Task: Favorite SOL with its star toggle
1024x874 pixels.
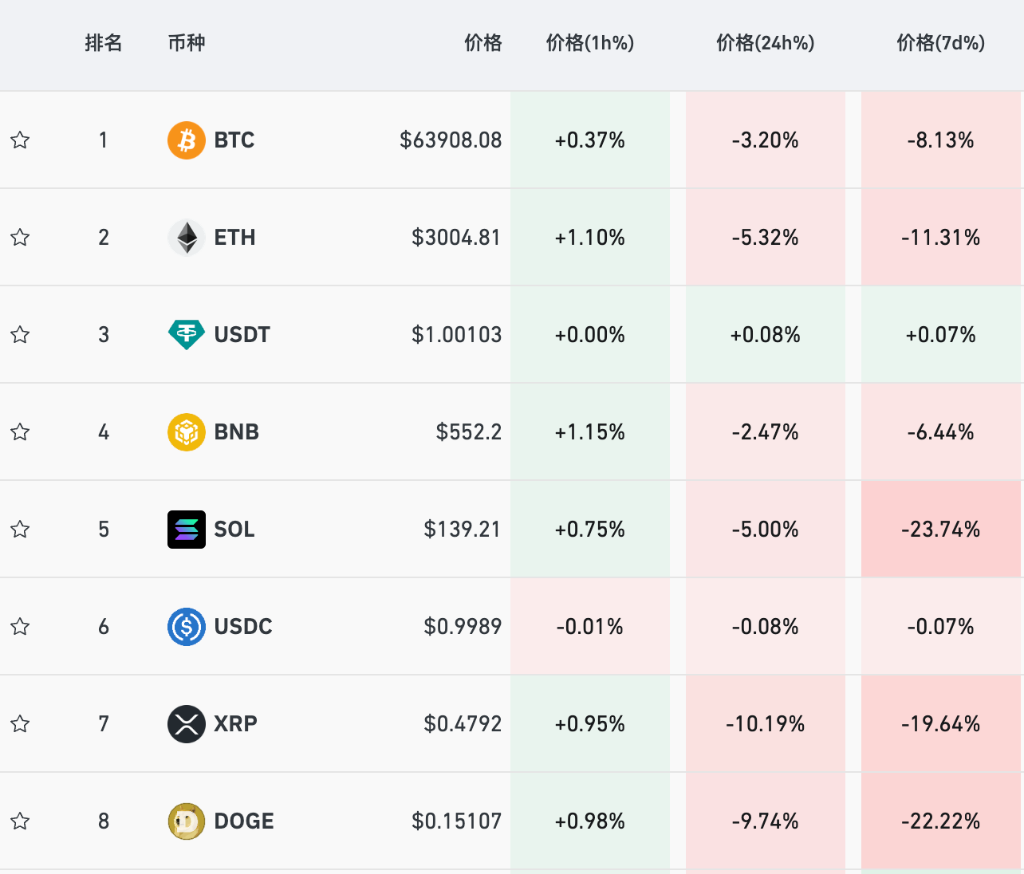Action: [x=19, y=529]
